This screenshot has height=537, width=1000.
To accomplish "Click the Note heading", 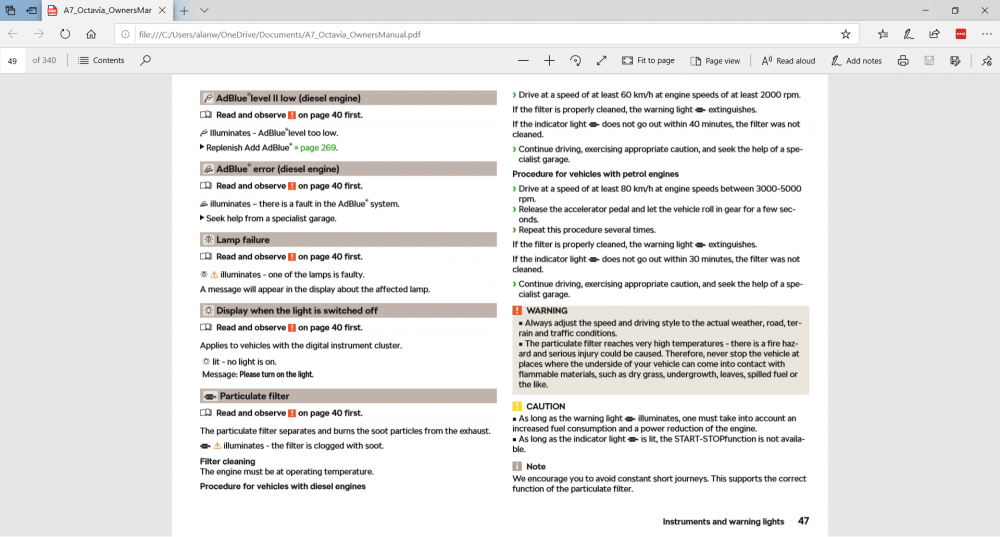I will tap(536, 466).
